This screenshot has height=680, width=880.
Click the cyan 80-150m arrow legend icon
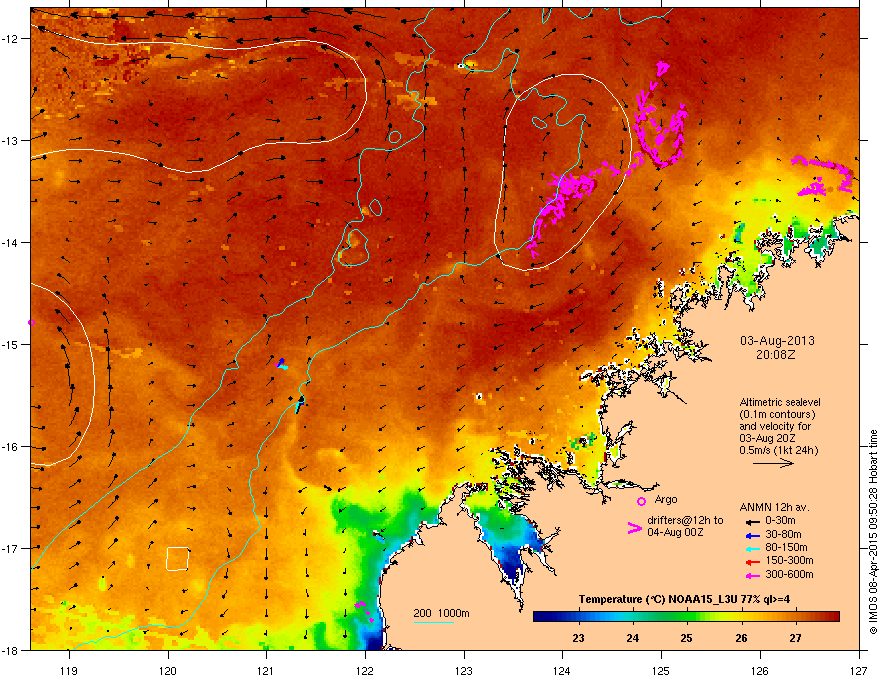click(x=752, y=548)
